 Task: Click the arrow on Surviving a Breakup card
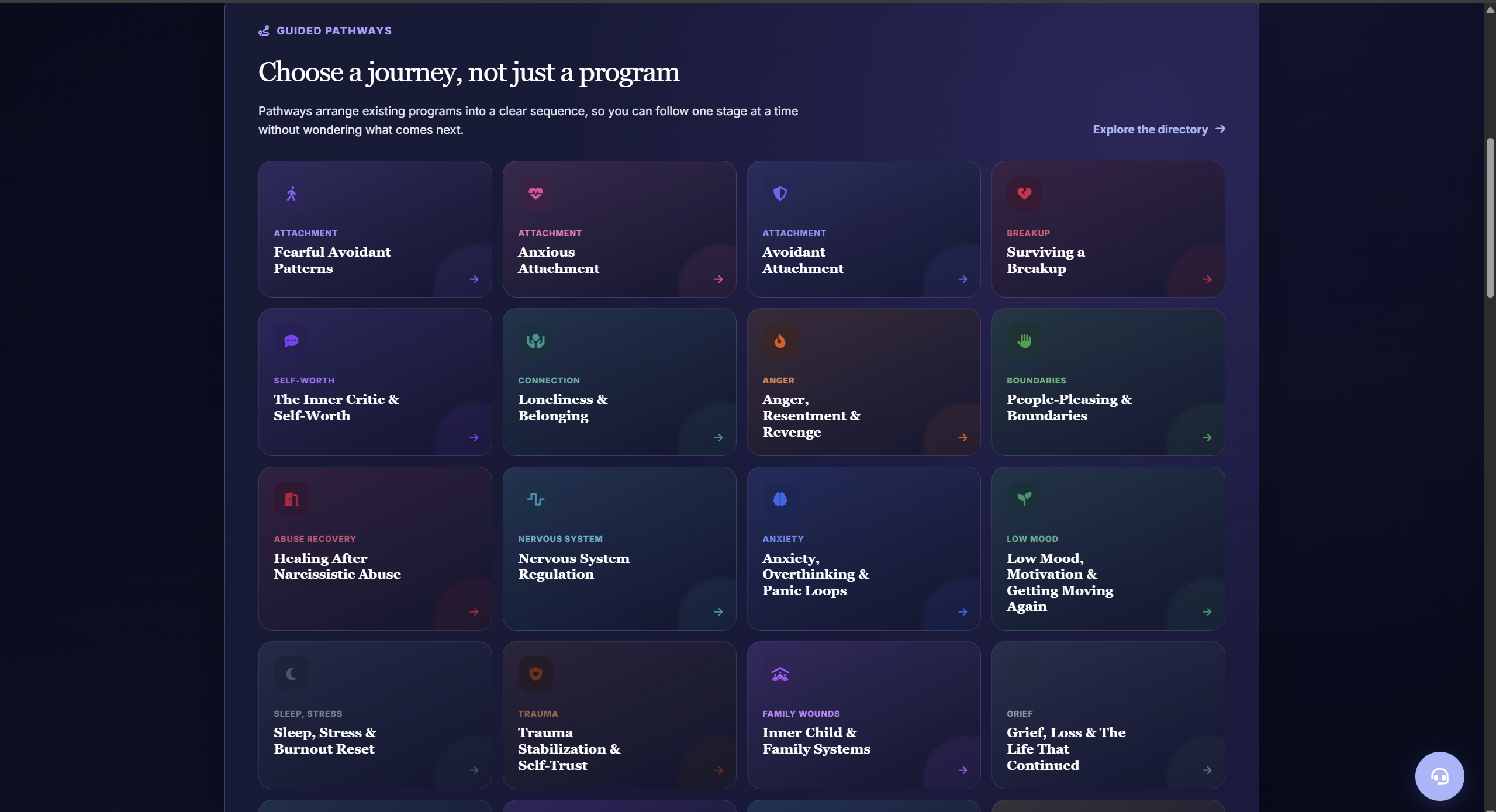(x=1207, y=279)
